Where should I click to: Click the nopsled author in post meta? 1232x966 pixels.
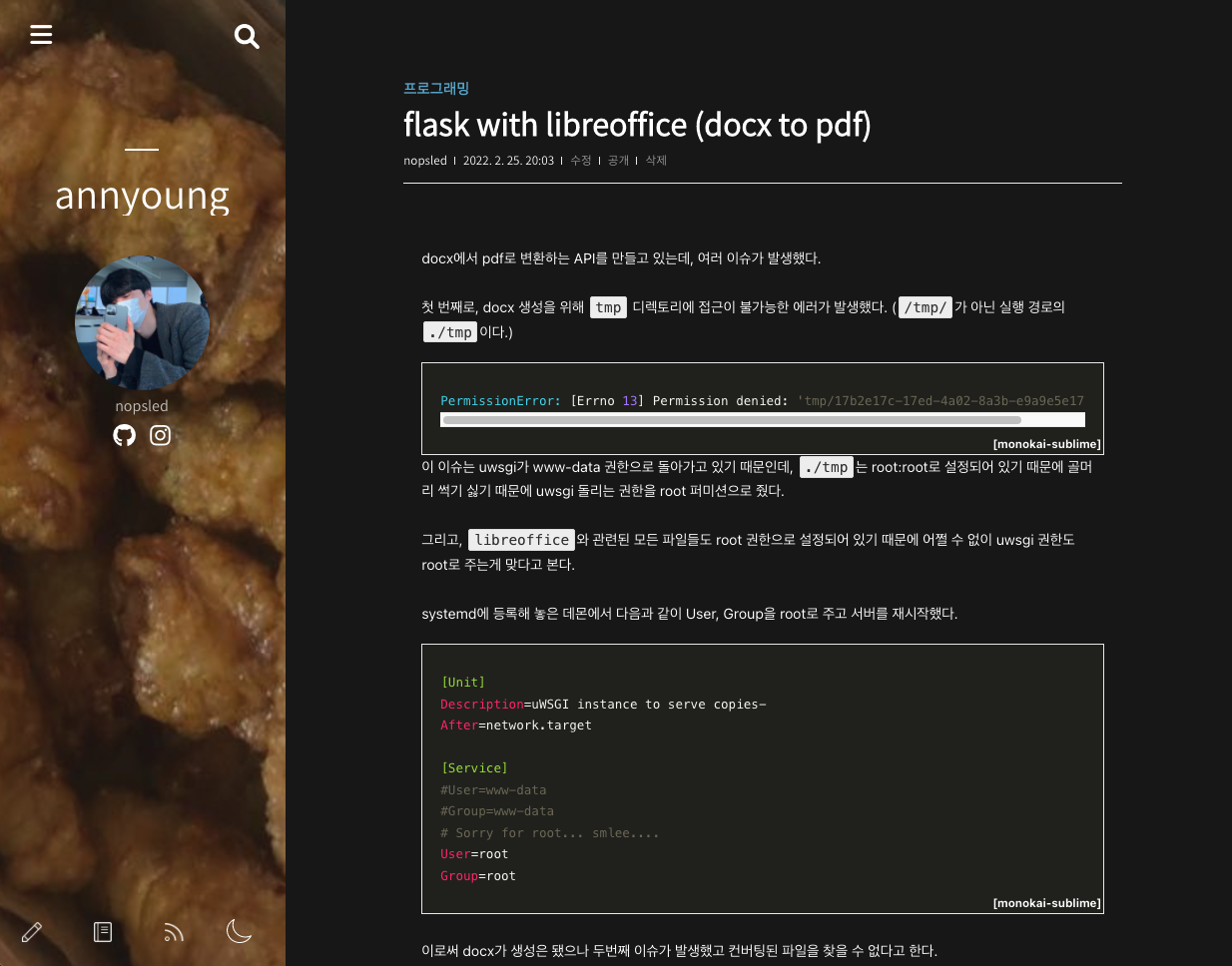tap(425, 161)
